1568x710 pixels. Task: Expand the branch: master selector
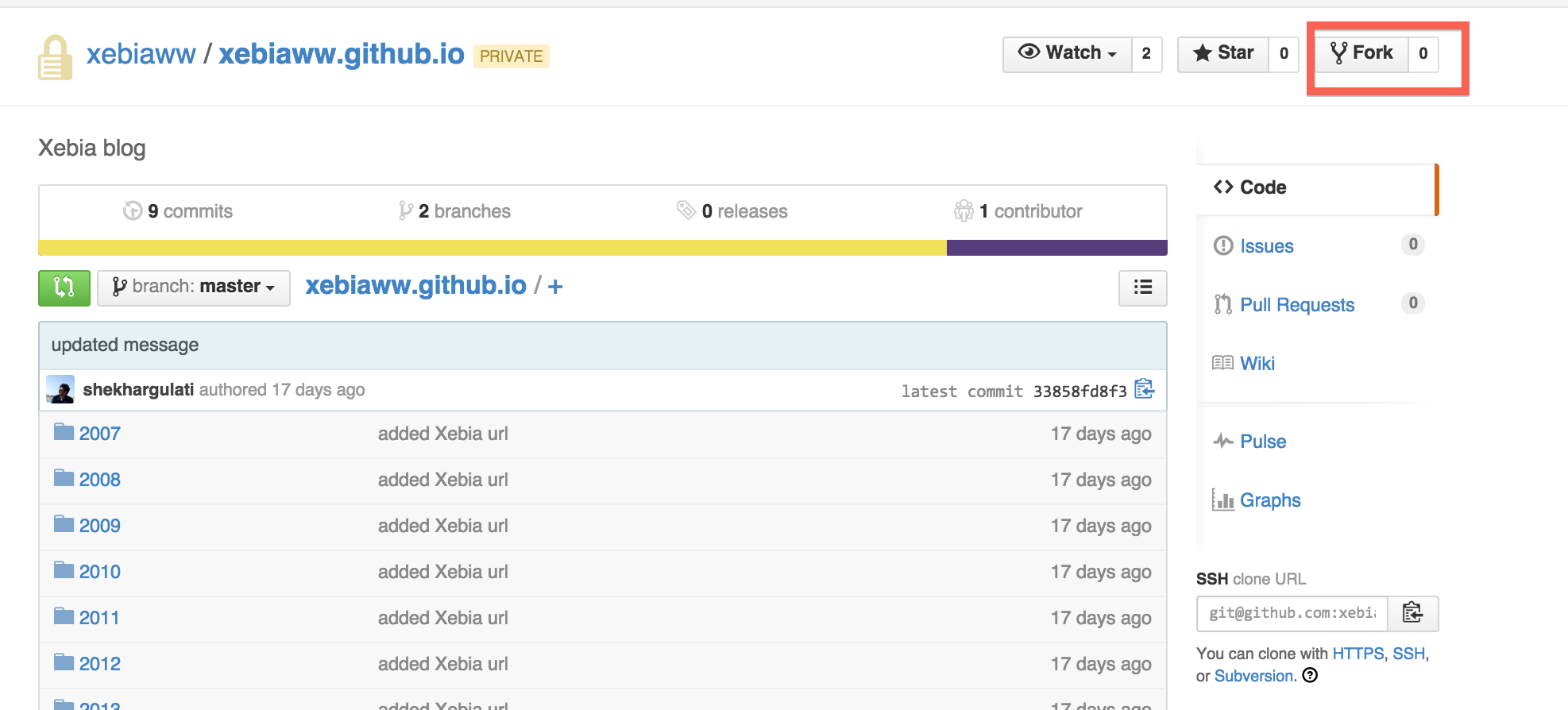pos(193,287)
